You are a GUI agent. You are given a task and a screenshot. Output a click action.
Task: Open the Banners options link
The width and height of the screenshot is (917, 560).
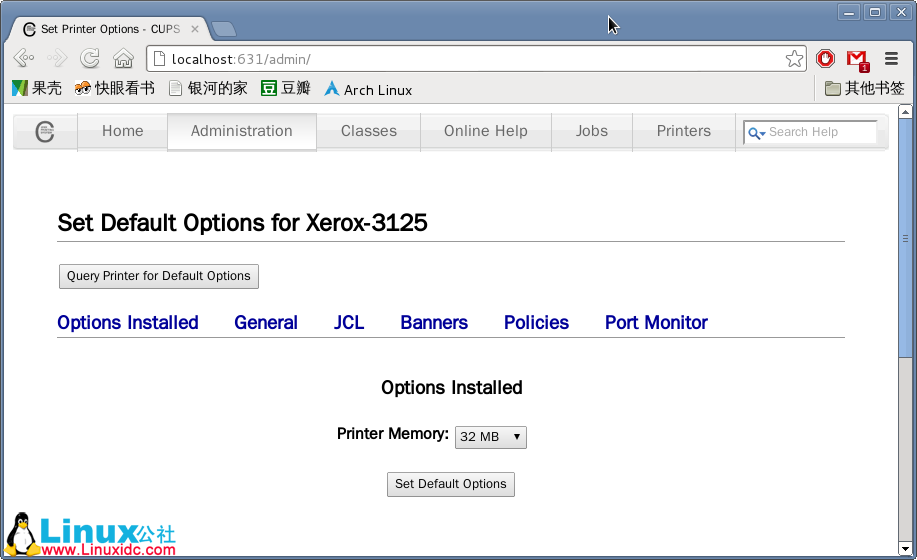[434, 322]
